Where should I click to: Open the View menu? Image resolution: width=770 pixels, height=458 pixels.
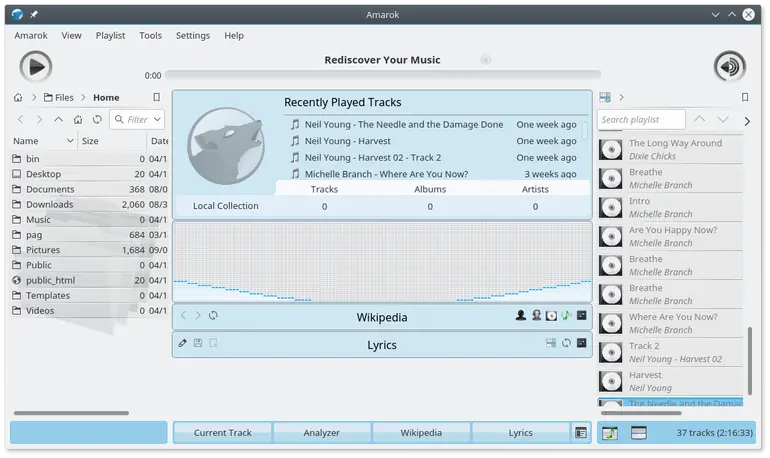click(71, 35)
